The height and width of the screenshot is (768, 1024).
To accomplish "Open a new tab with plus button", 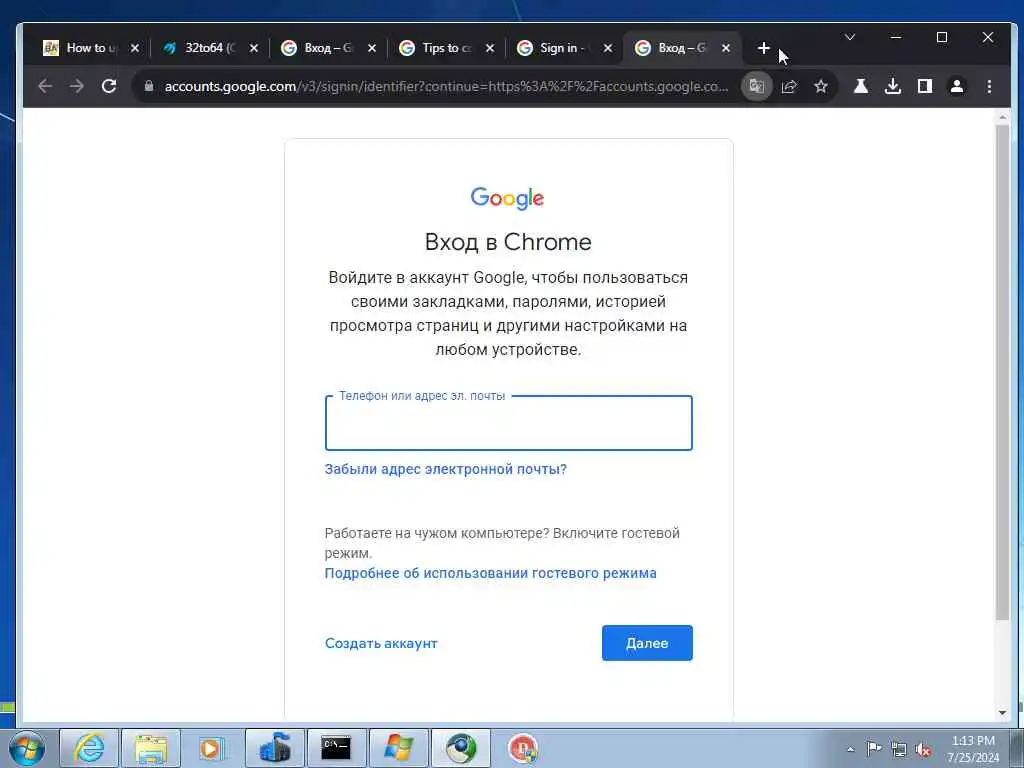I will point(763,48).
